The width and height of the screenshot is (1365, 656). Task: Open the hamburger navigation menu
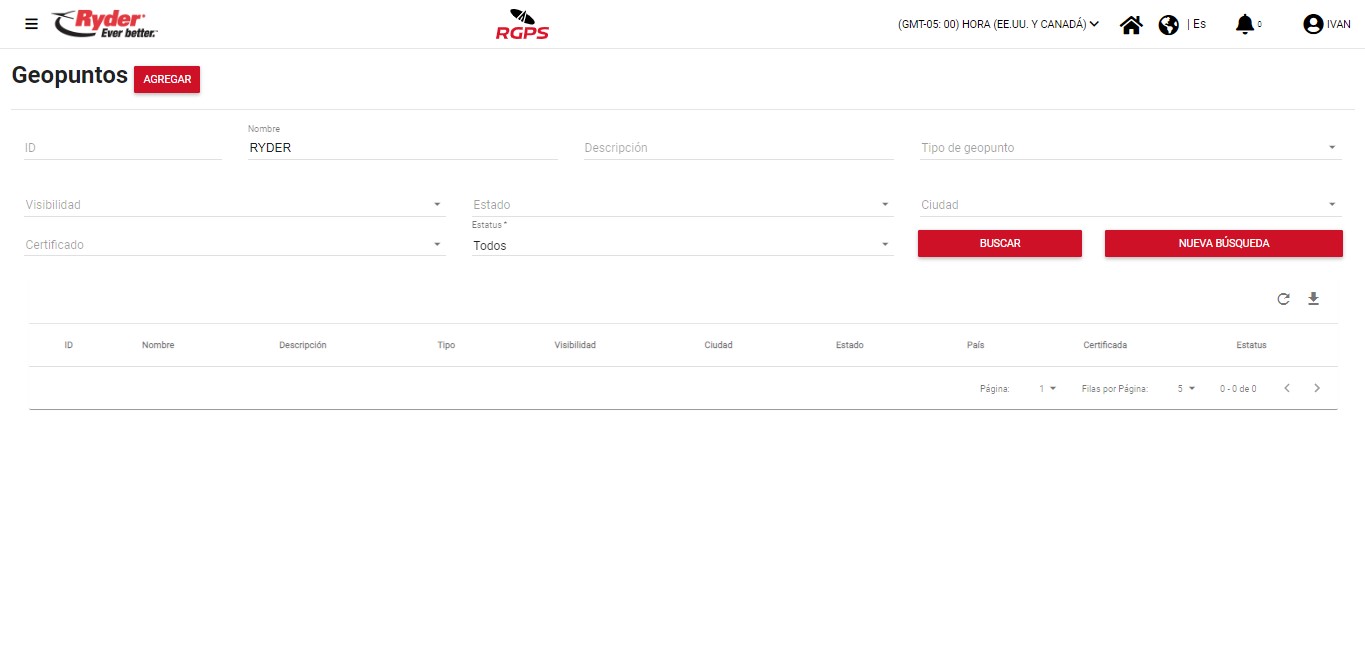[31, 24]
